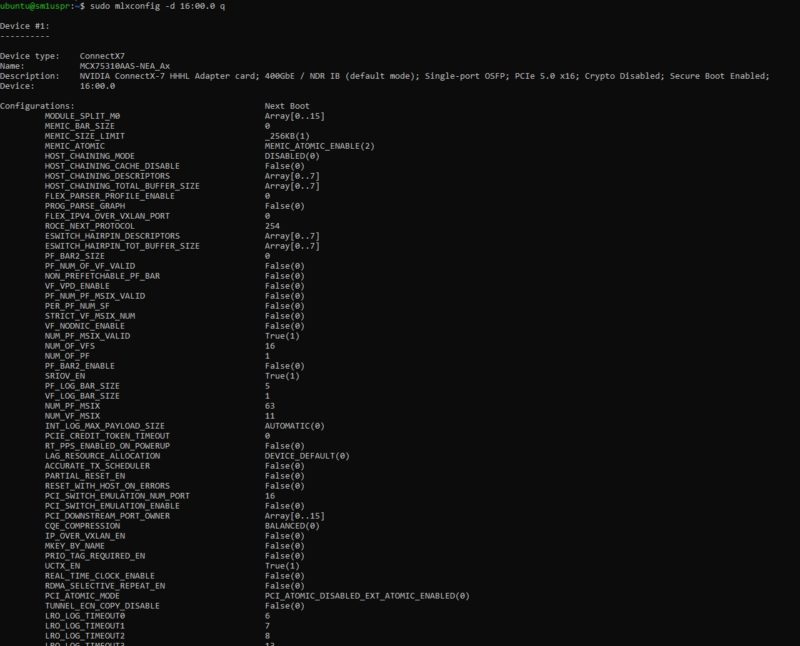Click the ROCE_NEXT_PROTOCOL value 254
This screenshot has height=646, width=800.
coord(273,225)
